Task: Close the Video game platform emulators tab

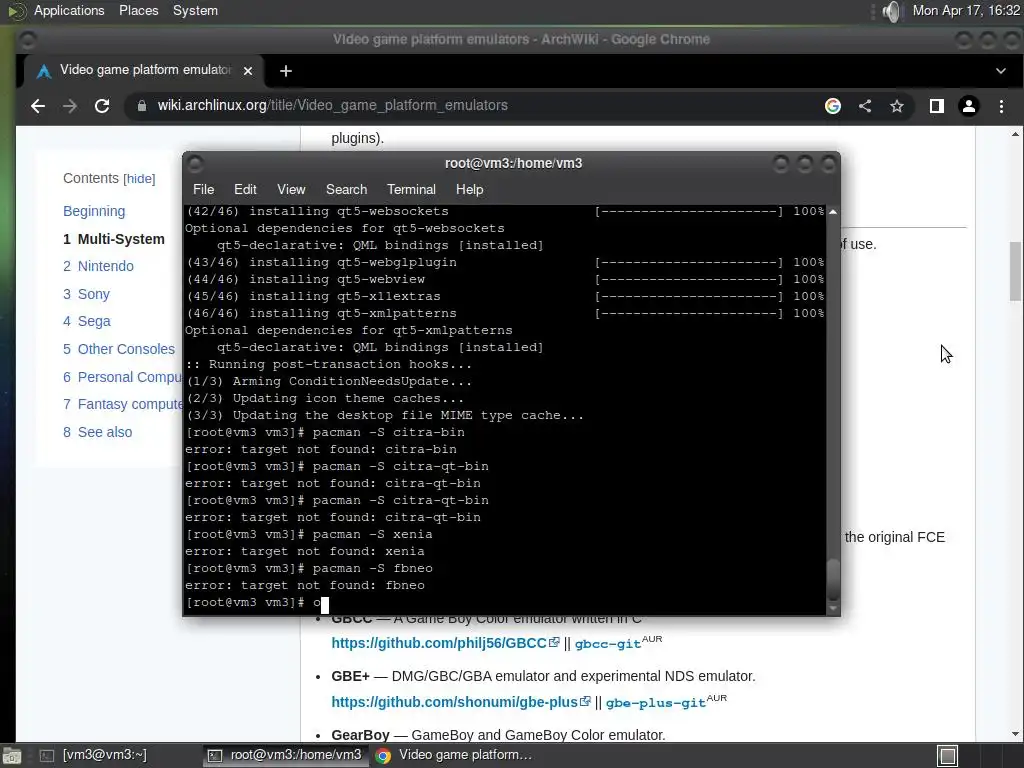Action: pyautogui.click(x=248, y=71)
